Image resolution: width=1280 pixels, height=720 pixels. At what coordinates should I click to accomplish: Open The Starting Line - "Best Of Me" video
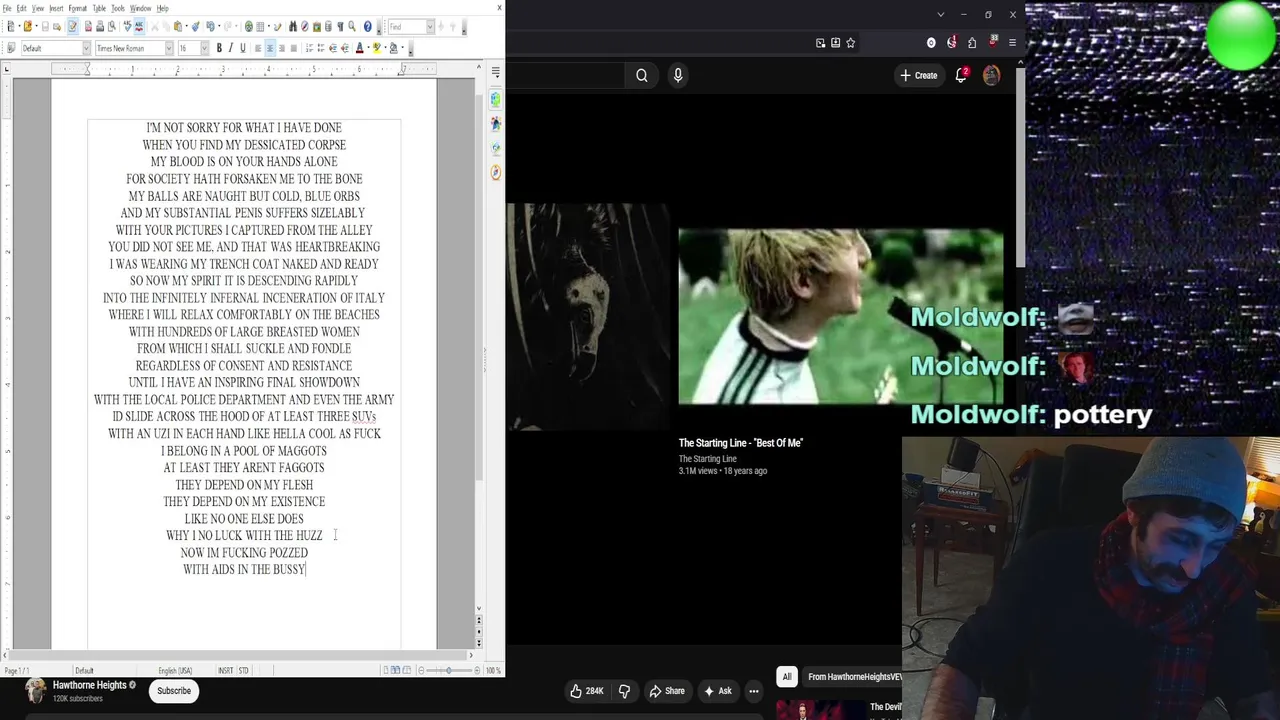coord(840,317)
